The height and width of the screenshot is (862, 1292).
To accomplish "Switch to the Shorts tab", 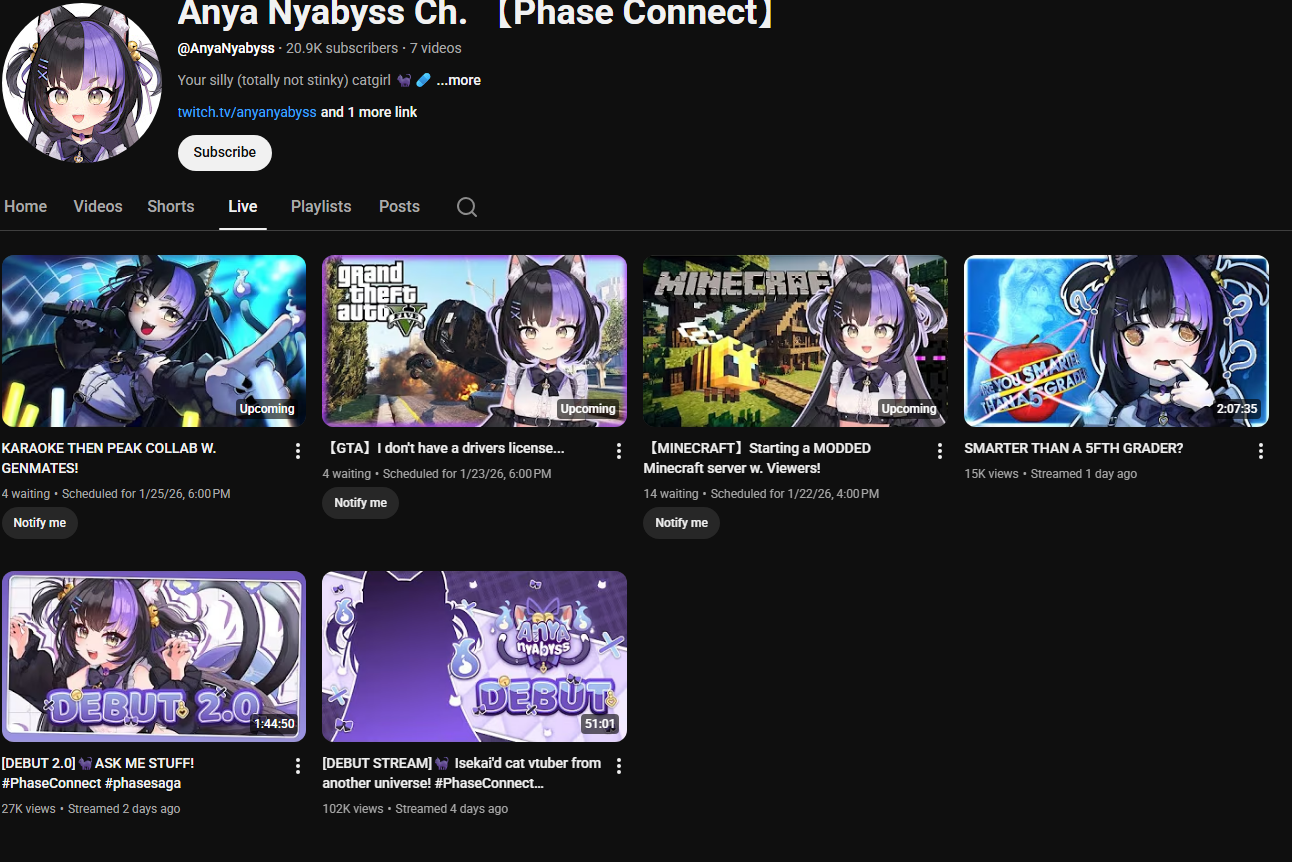I will tap(171, 206).
